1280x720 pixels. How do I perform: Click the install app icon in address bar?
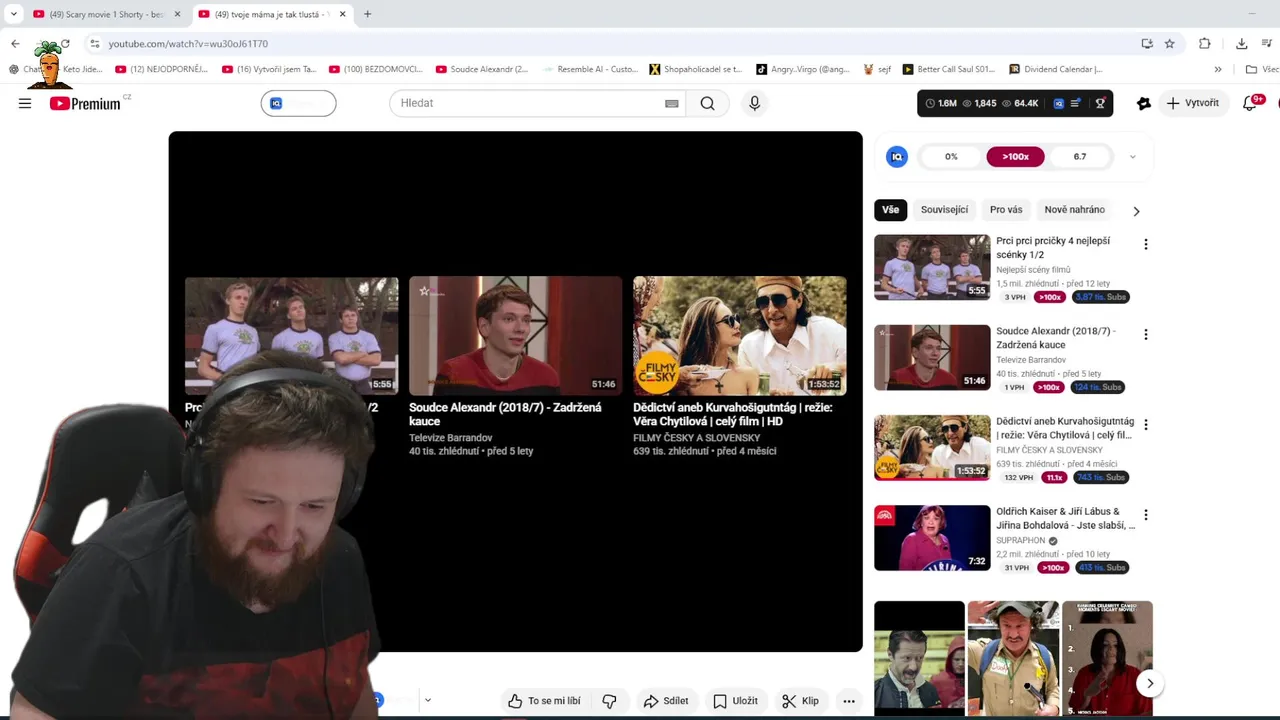pos(1147,44)
